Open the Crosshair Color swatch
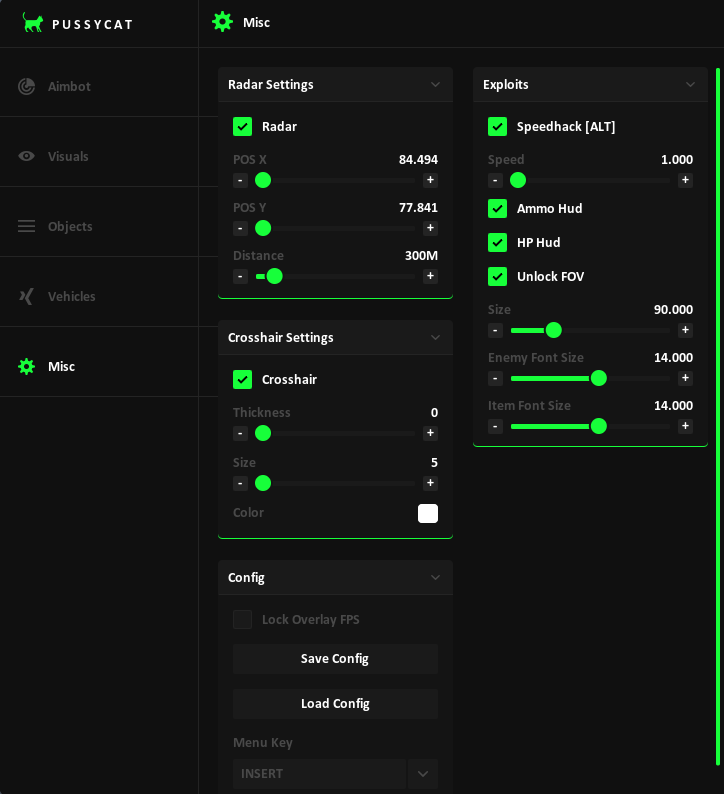 coord(428,514)
